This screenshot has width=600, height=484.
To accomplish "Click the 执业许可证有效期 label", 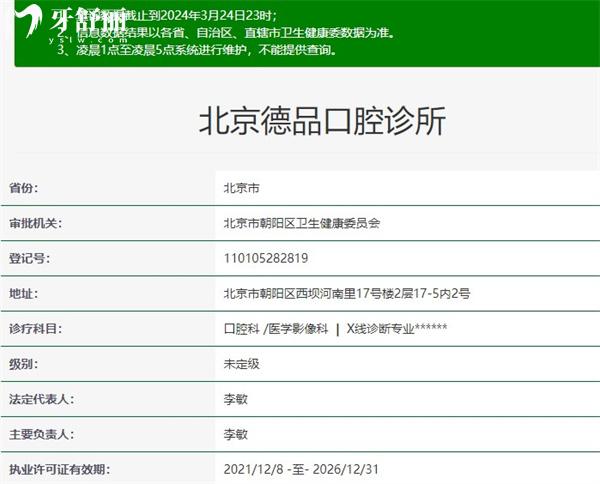I will tap(59, 469).
